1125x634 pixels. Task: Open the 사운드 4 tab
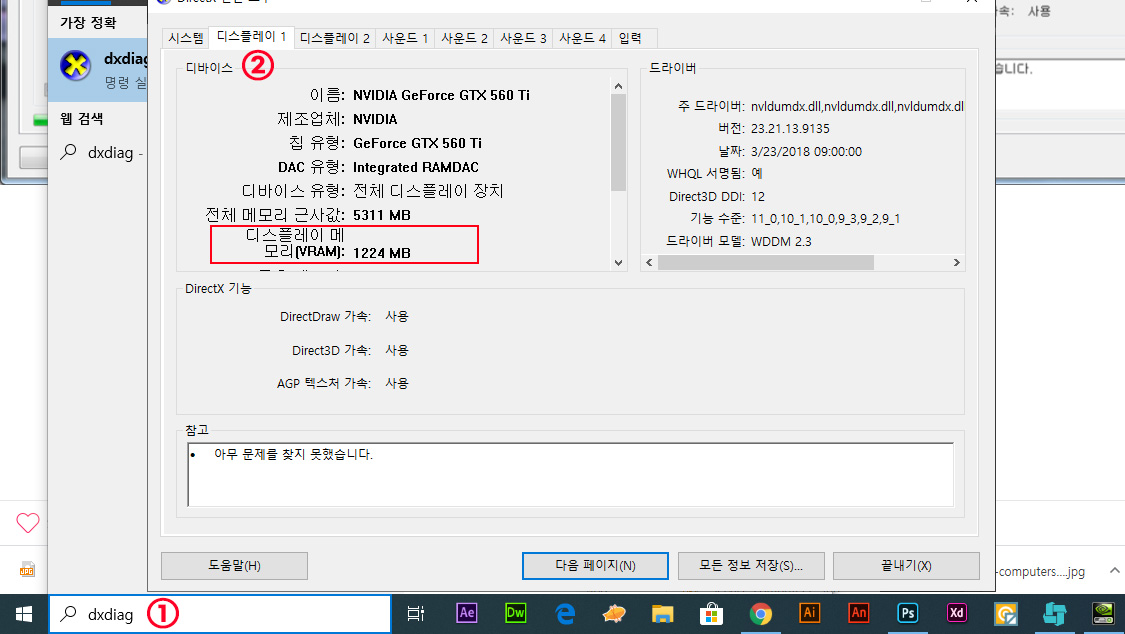pyautogui.click(x=583, y=38)
